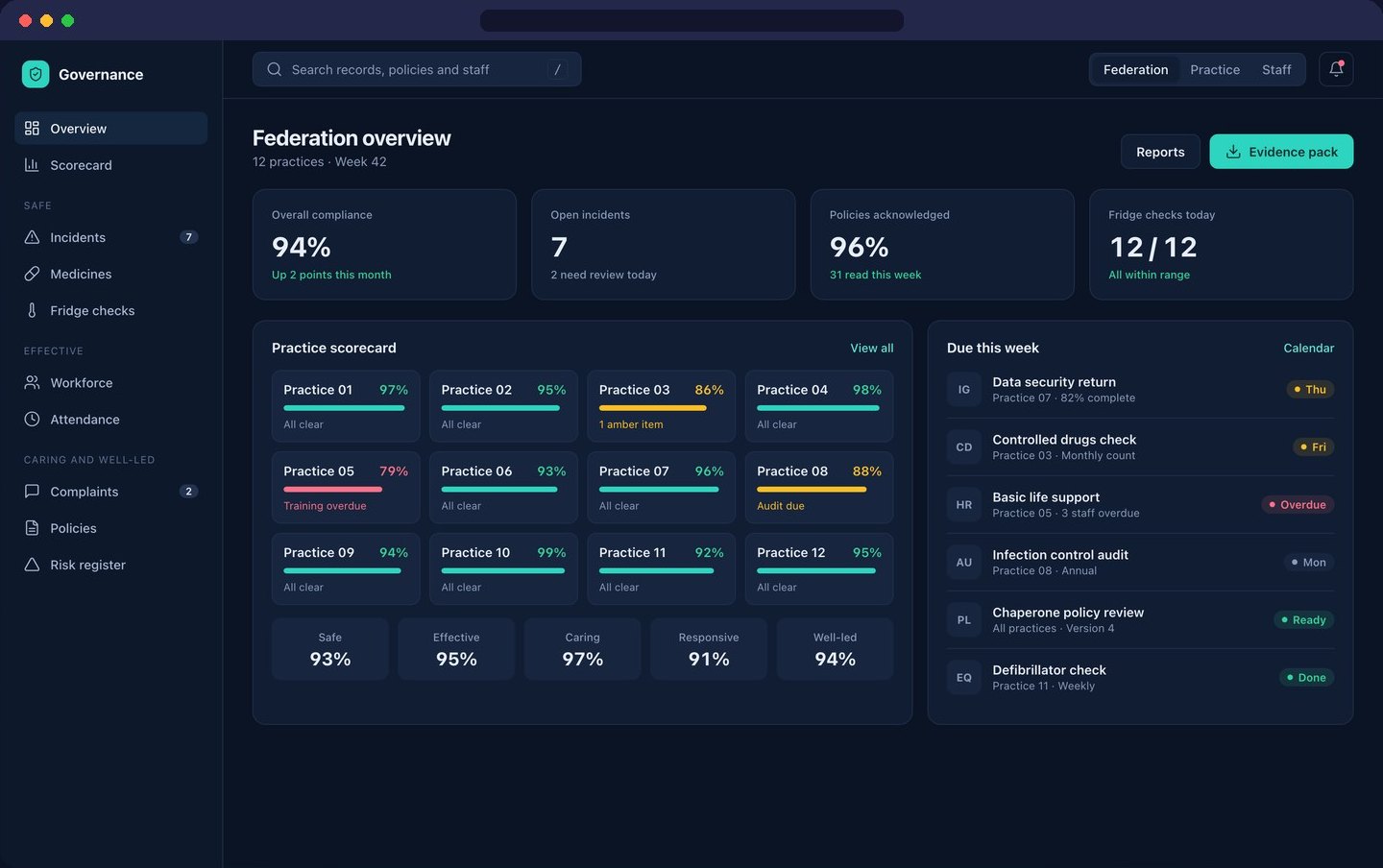
Task: Click the slash shortcut key hint in search
Action: (557, 69)
